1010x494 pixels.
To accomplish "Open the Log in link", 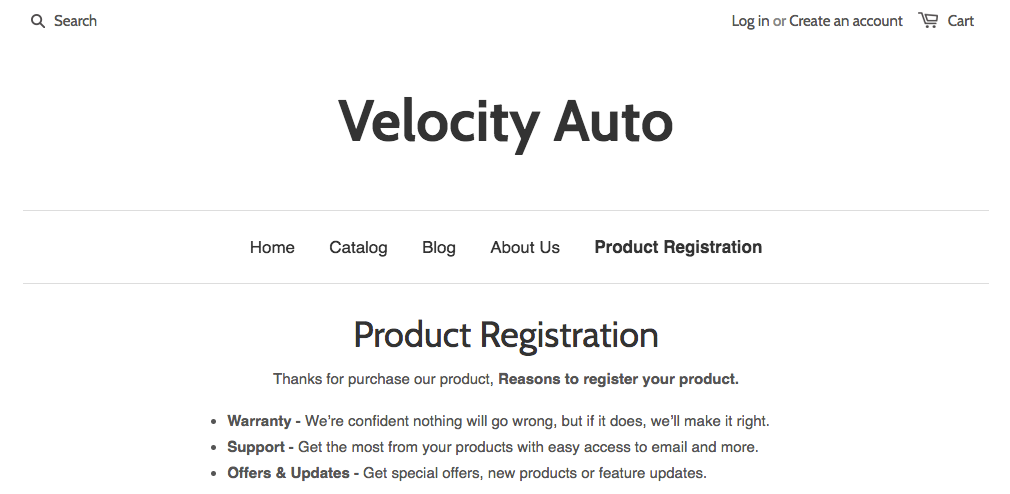I will (x=750, y=21).
